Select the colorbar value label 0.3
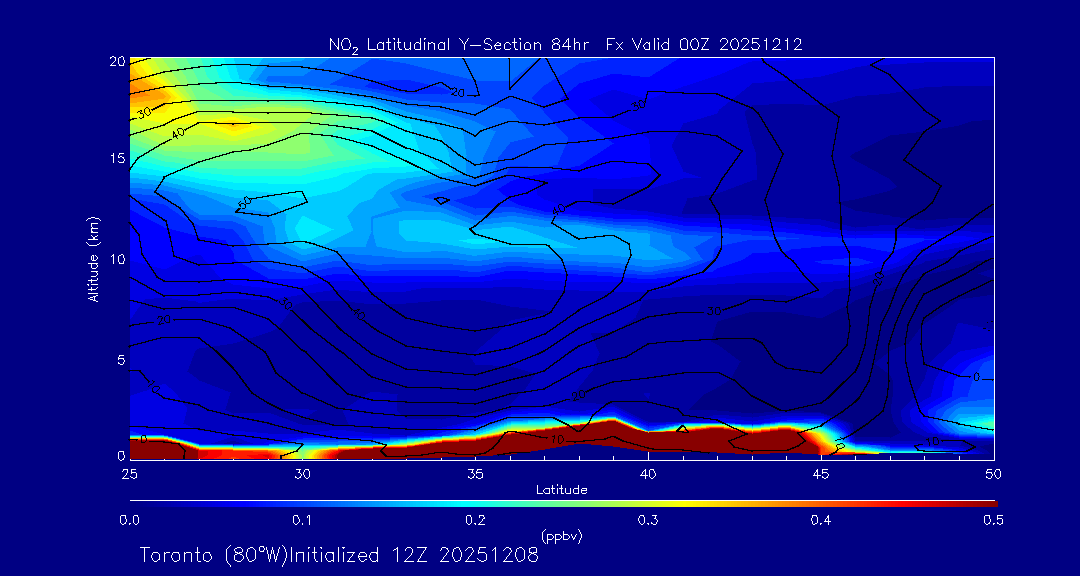Screen dimensions: 1080x576 tap(648, 520)
